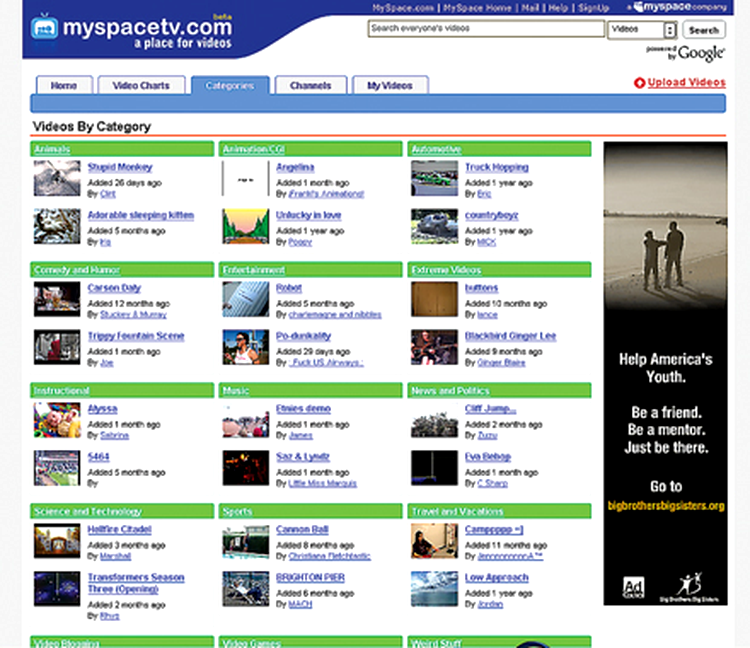Click the Adorable sleeping kitten thumbnail
Viewport: 750px width, 648px height.
click(57, 226)
